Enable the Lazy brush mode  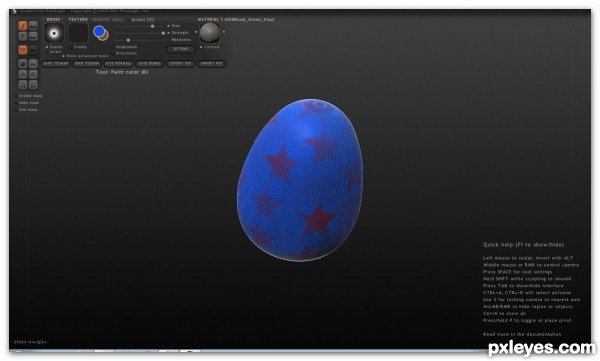(x=118, y=20)
